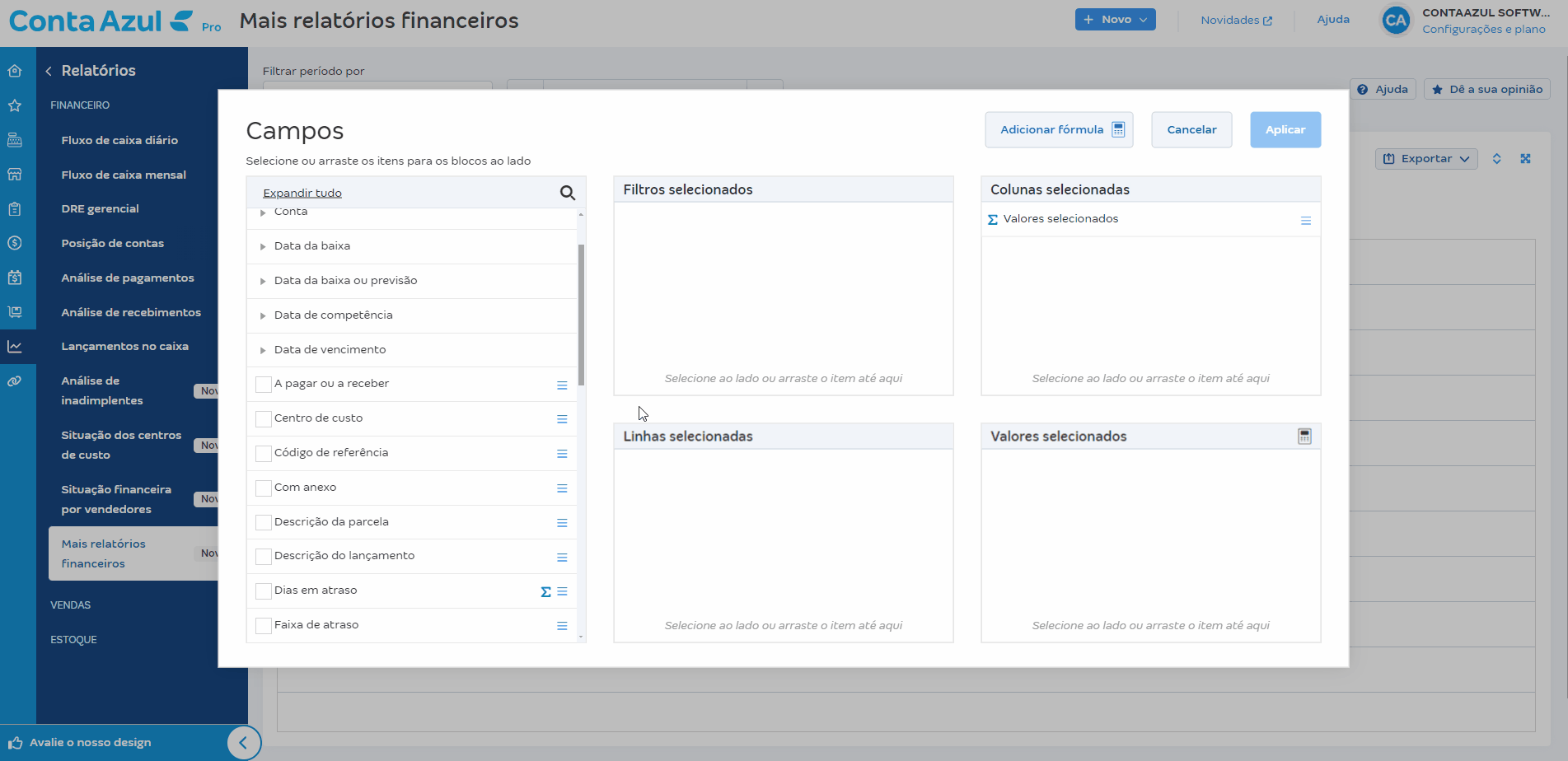Image resolution: width=1568 pixels, height=761 pixels.
Task: Click the search magnifier icon in Campos list
Action: point(567,193)
